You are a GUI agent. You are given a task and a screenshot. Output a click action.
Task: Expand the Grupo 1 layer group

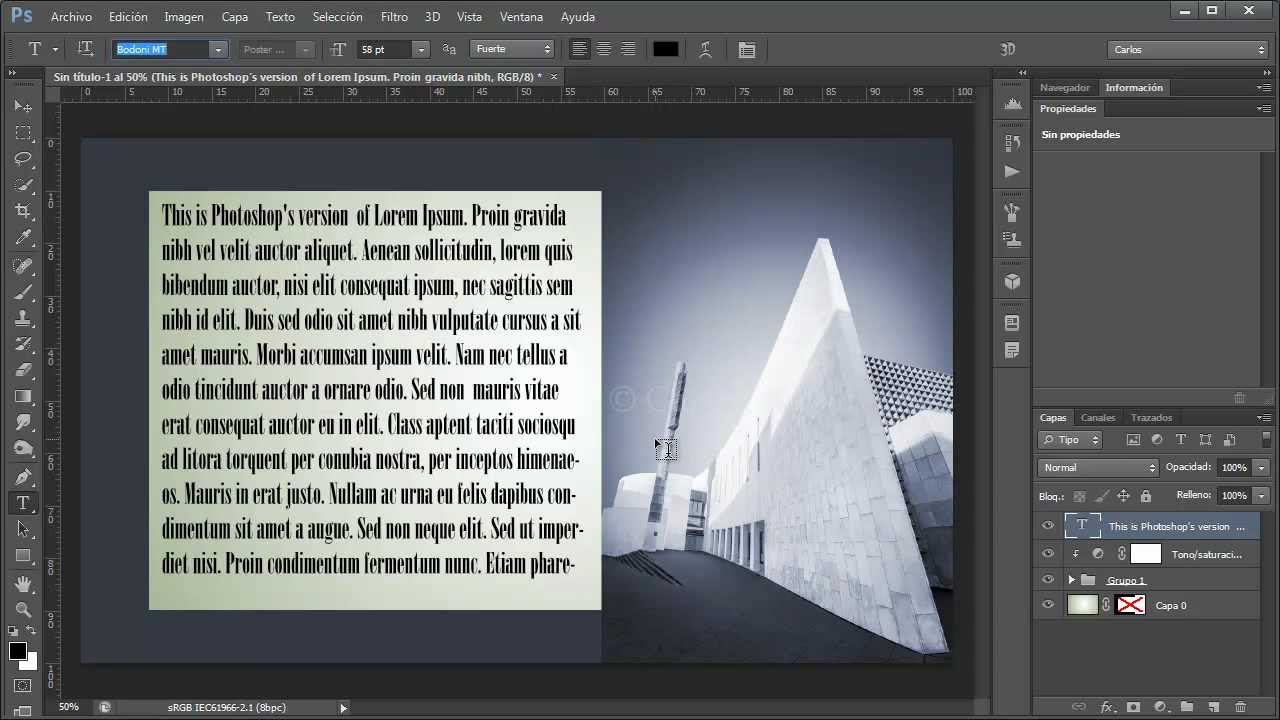pyautogui.click(x=1072, y=580)
